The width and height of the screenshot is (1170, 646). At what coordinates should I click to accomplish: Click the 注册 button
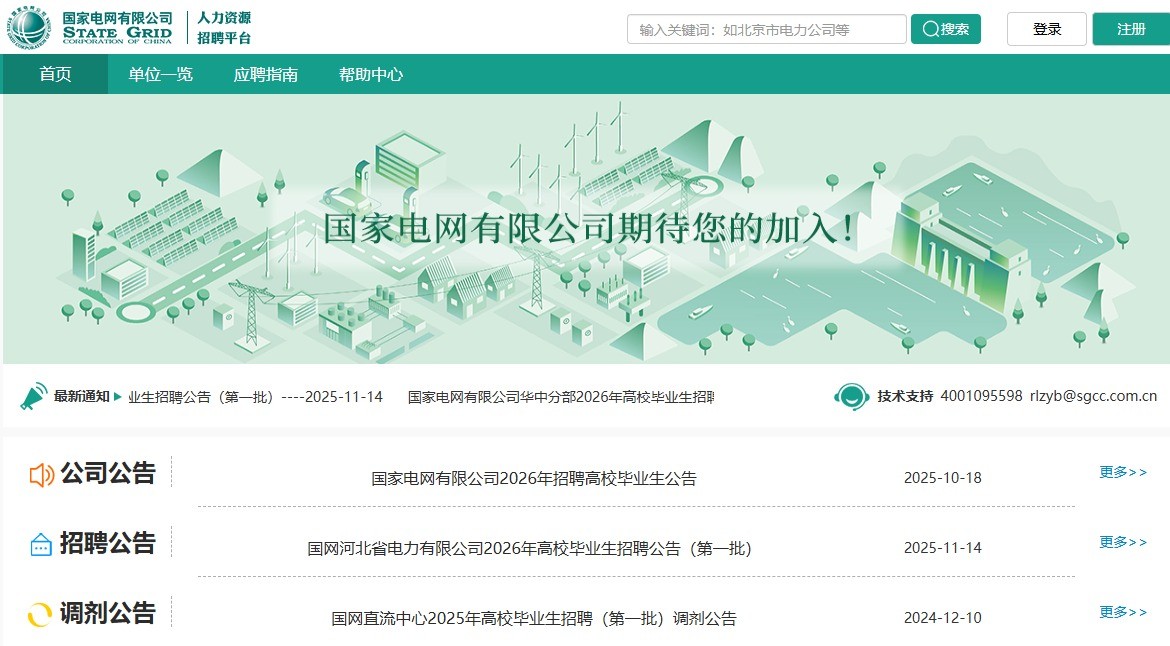pyautogui.click(x=1129, y=29)
